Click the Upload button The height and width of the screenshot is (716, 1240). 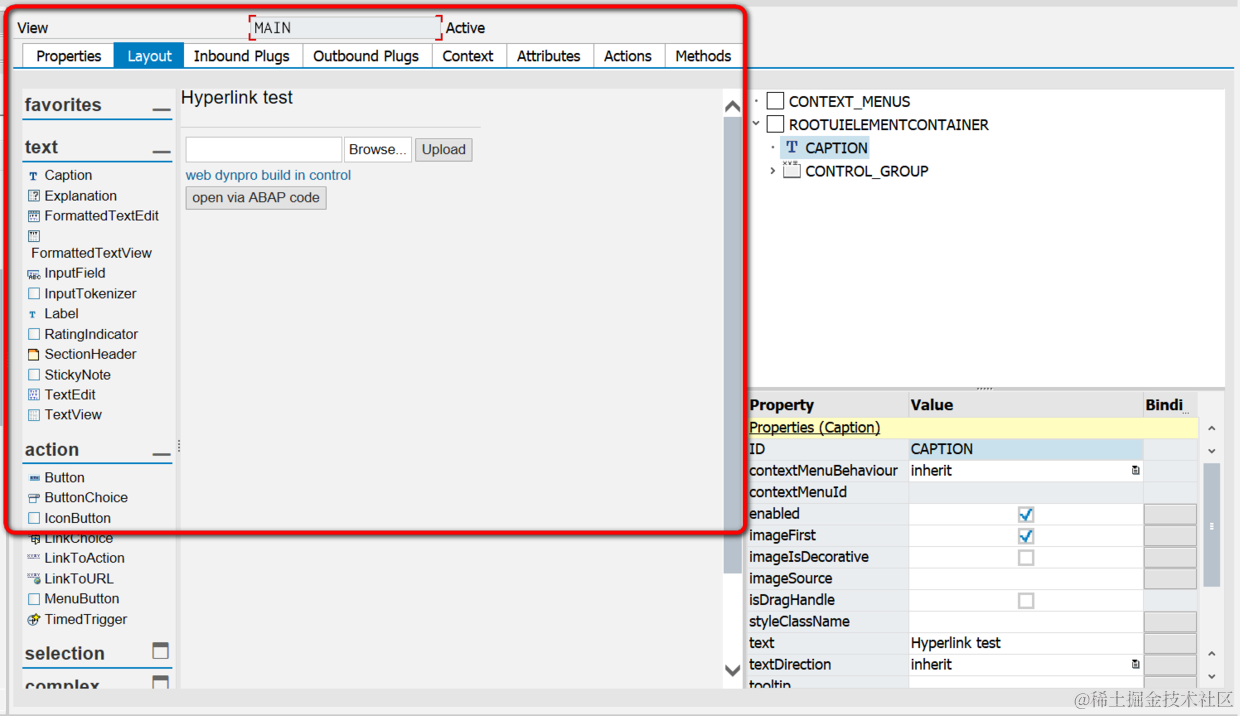tap(444, 149)
